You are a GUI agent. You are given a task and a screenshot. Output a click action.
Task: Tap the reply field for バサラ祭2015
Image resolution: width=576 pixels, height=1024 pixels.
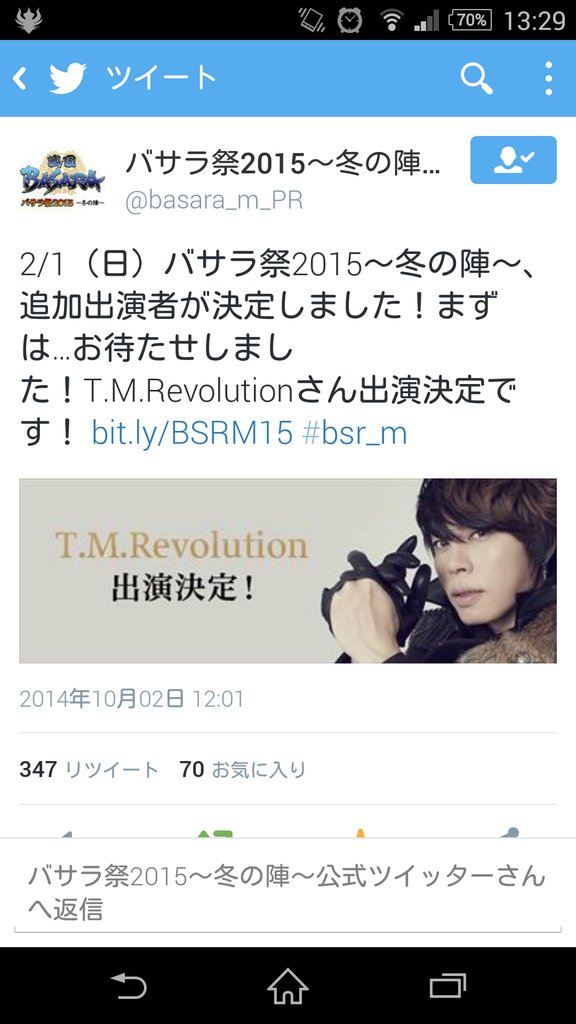click(x=288, y=892)
